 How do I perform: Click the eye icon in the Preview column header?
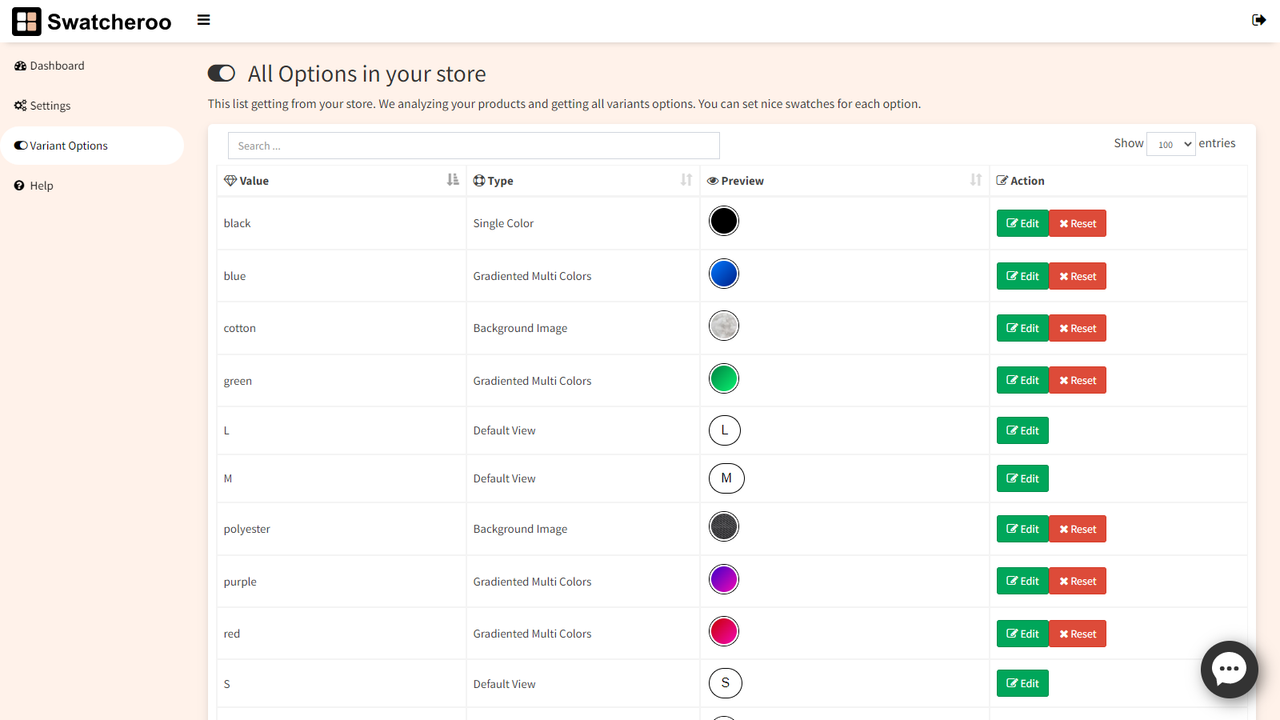point(712,180)
